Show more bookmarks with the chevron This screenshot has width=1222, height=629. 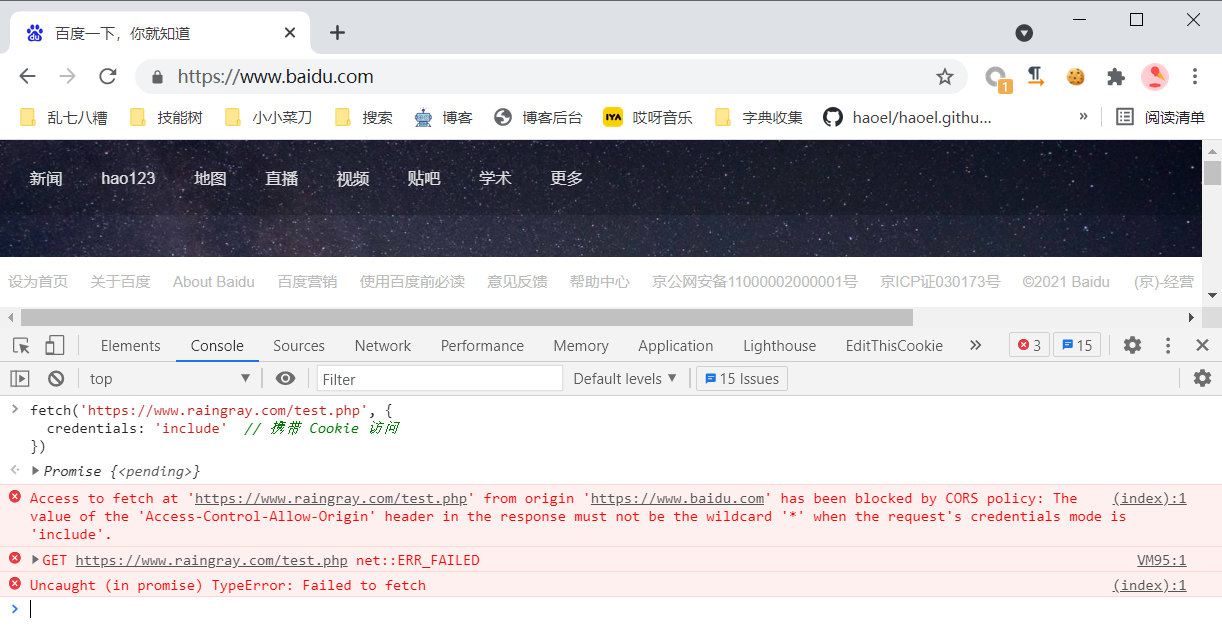click(x=1083, y=117)
